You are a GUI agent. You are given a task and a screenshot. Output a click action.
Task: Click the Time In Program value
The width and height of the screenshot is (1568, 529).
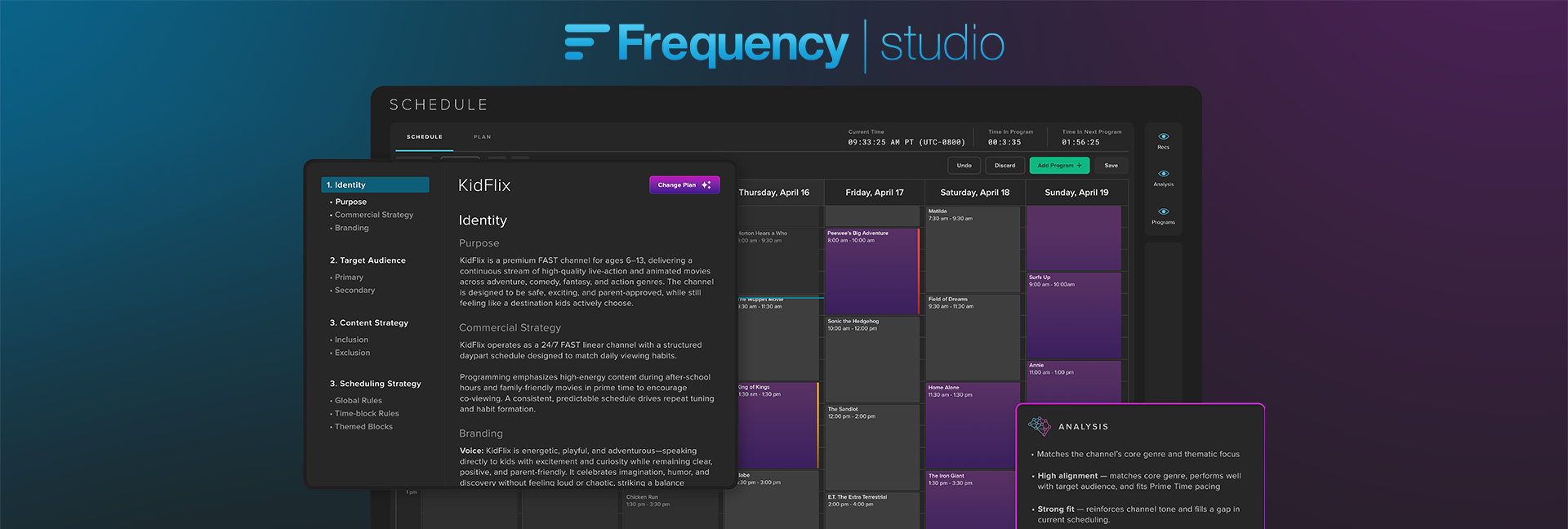click(x=1004, y=142)
